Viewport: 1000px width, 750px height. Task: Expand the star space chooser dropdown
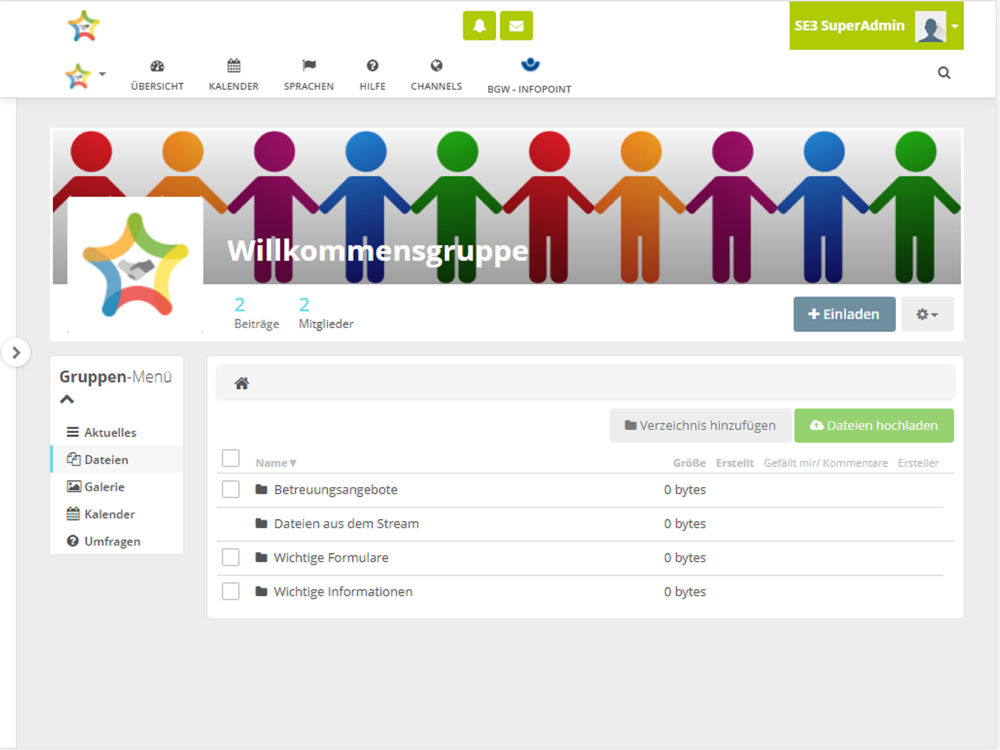(x=85, y=75)
